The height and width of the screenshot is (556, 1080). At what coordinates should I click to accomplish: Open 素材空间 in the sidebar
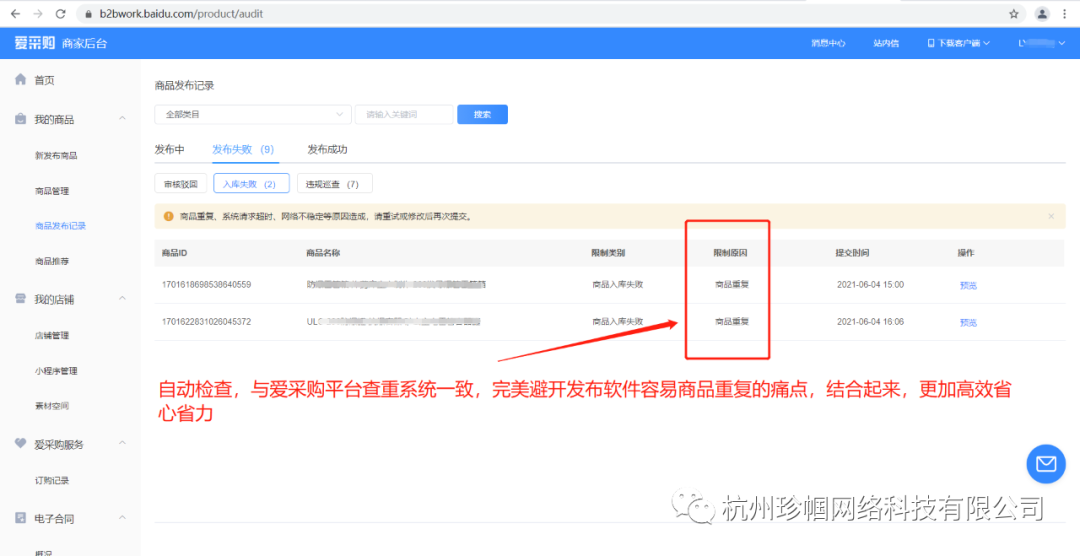pyautogui.click(x=52, y=406)
